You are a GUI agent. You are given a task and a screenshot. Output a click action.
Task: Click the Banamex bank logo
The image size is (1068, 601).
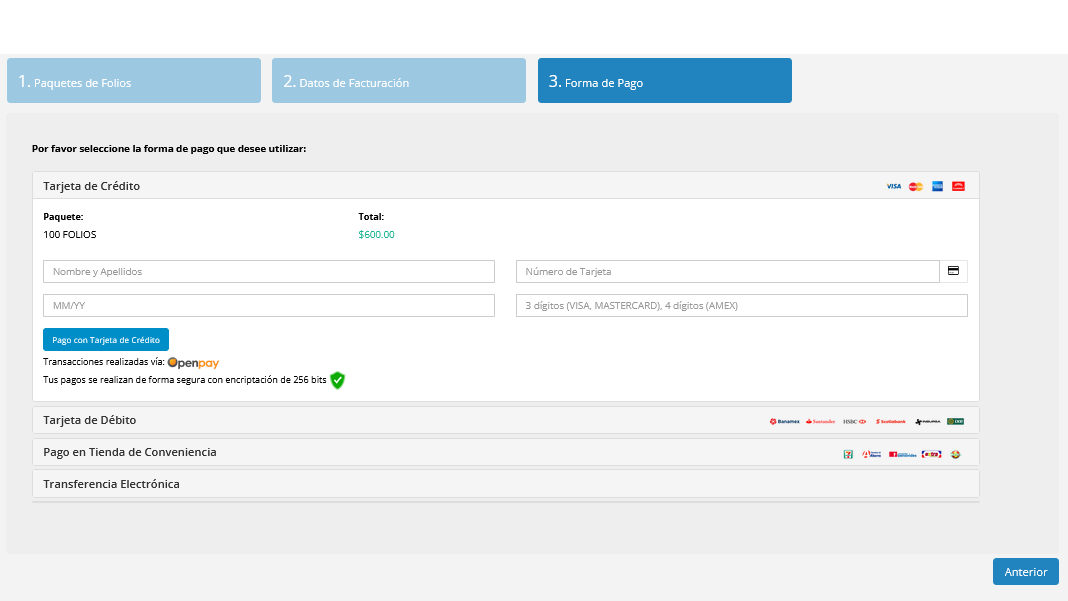click(785, 421)
